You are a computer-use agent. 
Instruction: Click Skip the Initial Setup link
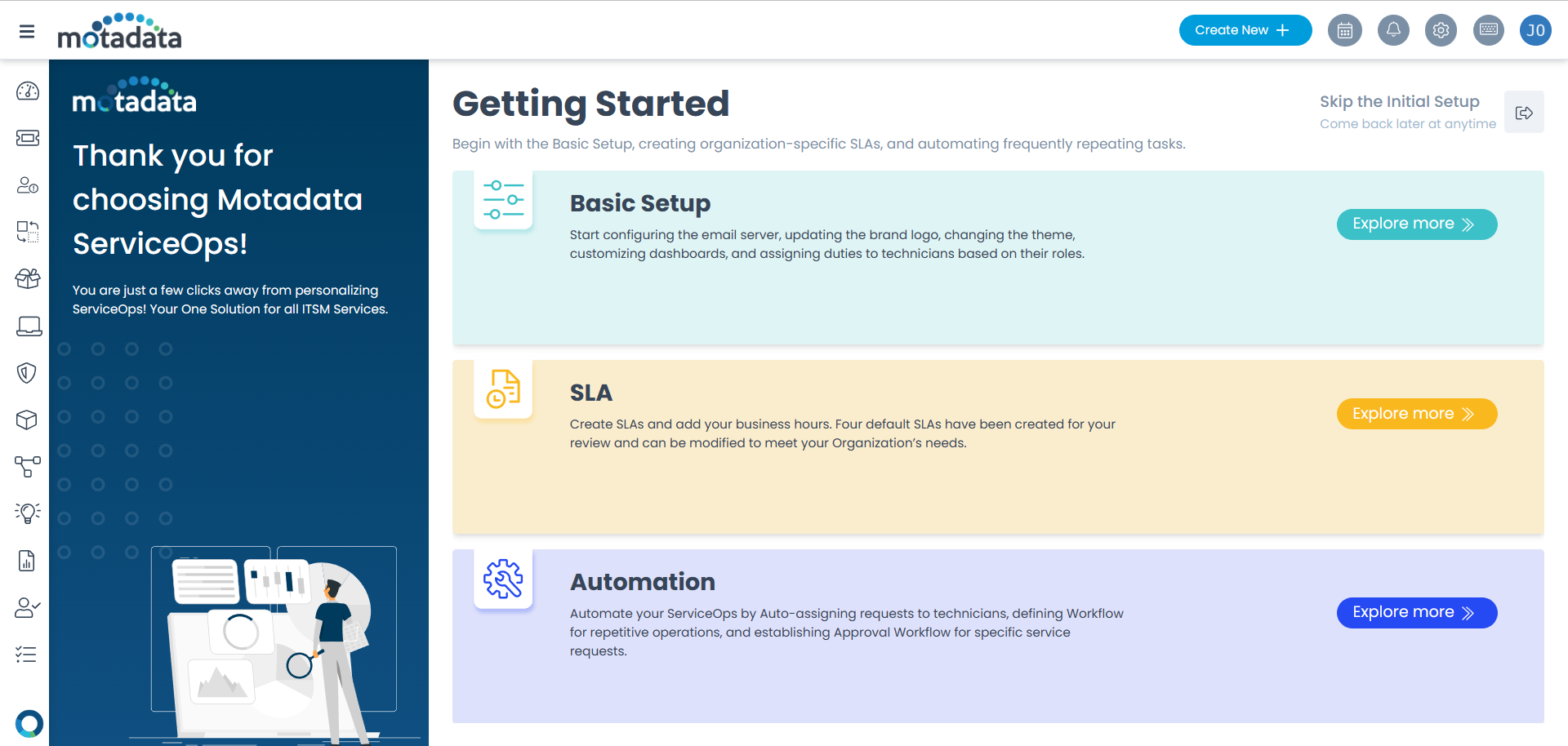click(1399, 101)
